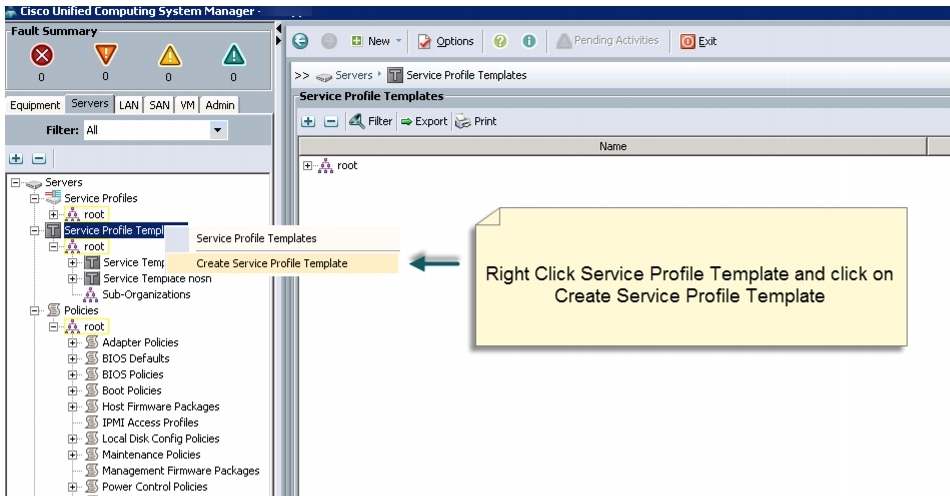Viewport: 950px width, 496px height.
Task: Open the Filter All dropdown
Action: point(218,130)
